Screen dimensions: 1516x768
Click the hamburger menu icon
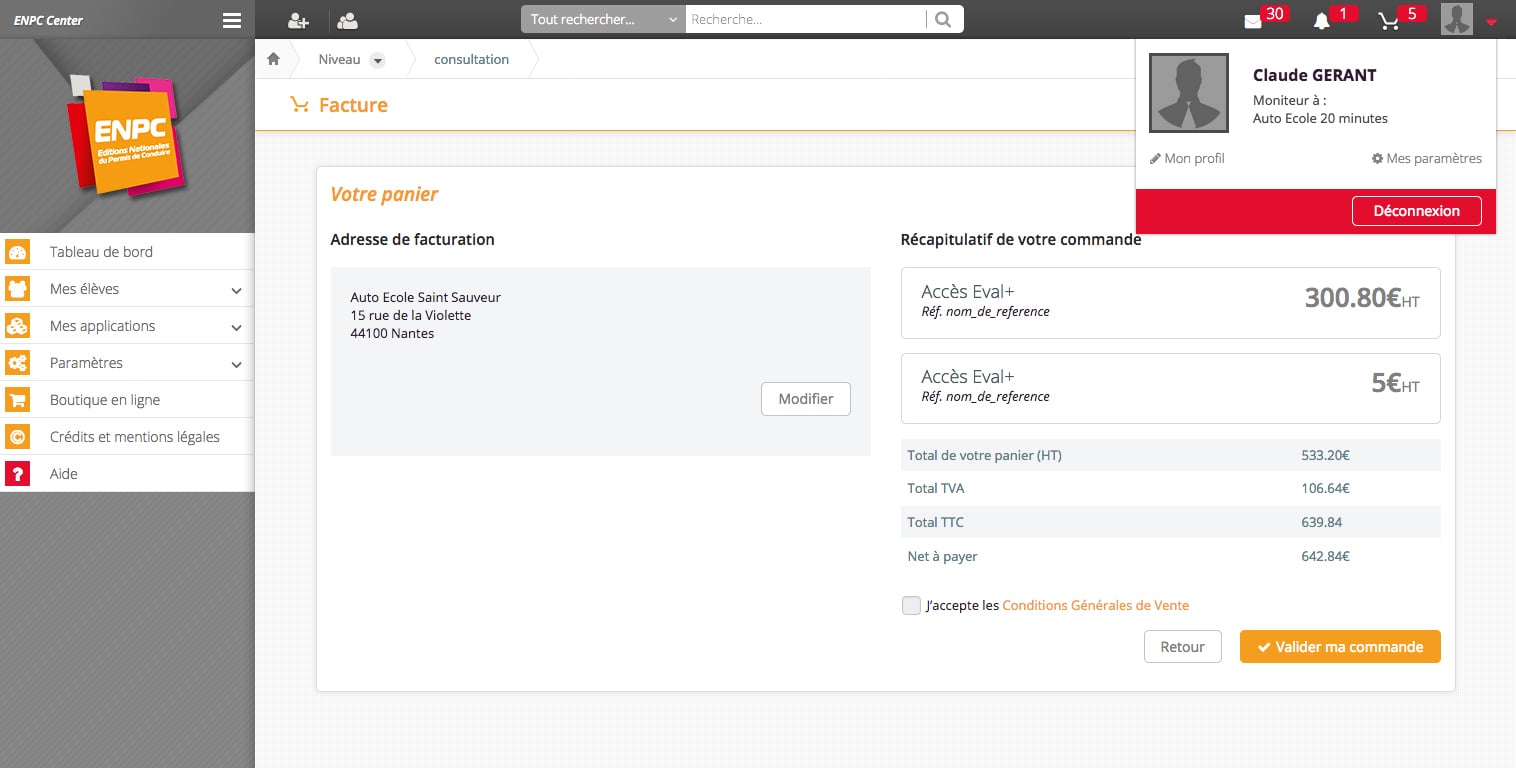tap(232, 20)
